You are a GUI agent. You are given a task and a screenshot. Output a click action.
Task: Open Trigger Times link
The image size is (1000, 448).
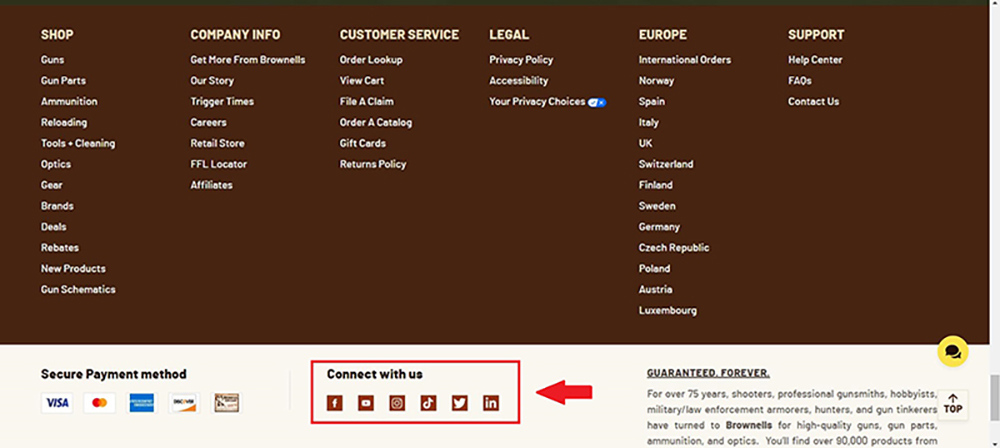coord(222,101)
